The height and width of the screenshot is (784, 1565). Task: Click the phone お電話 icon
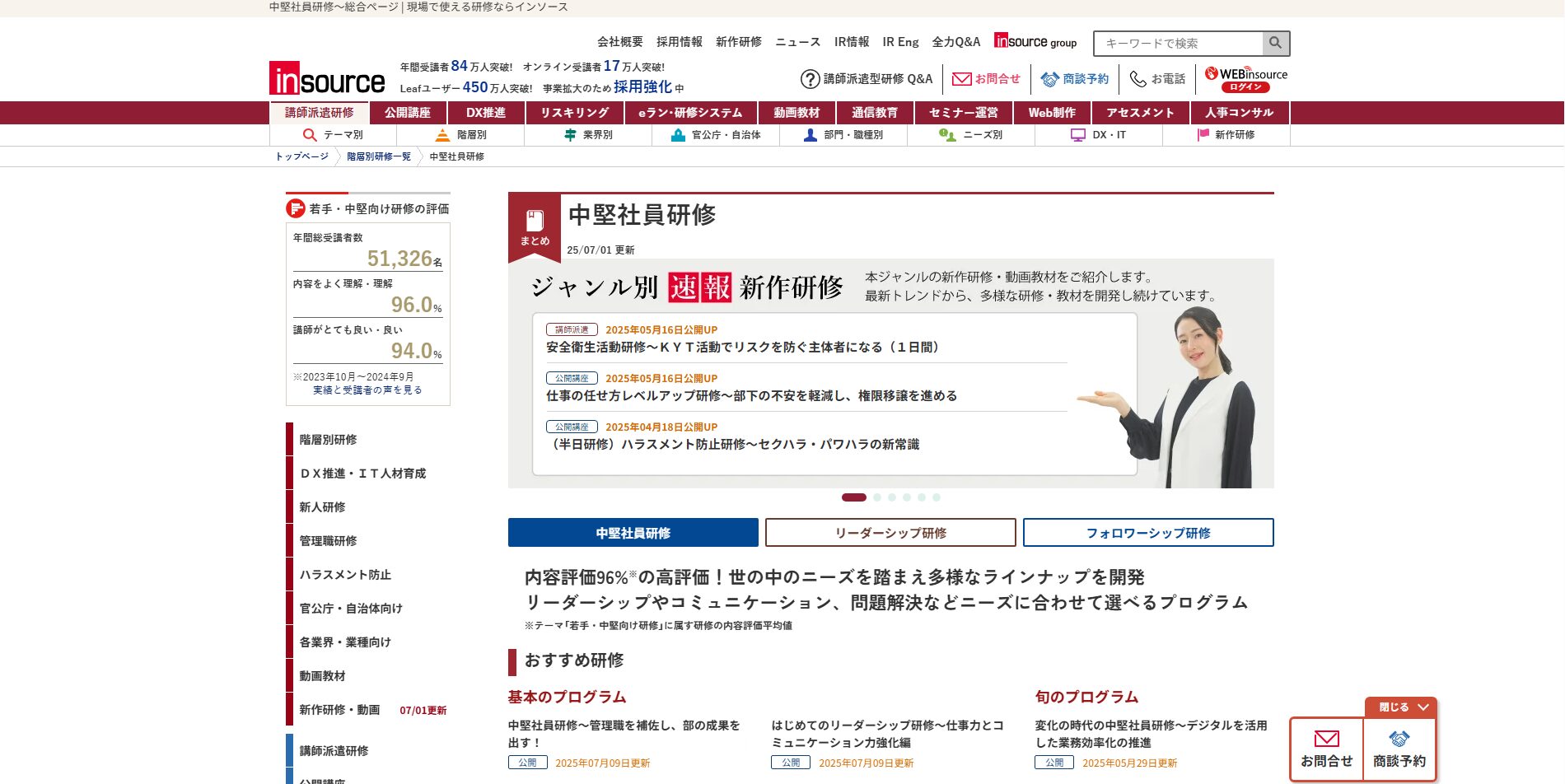coord(1138,79)
